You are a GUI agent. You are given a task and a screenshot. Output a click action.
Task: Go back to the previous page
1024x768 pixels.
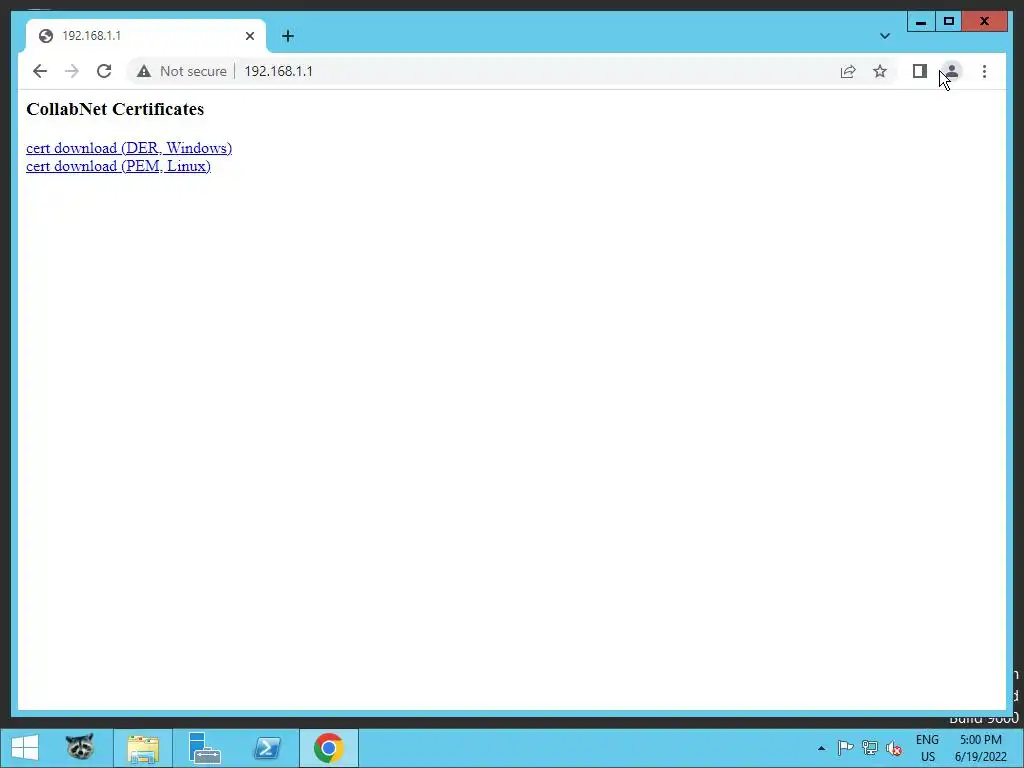tap(40, 71)
